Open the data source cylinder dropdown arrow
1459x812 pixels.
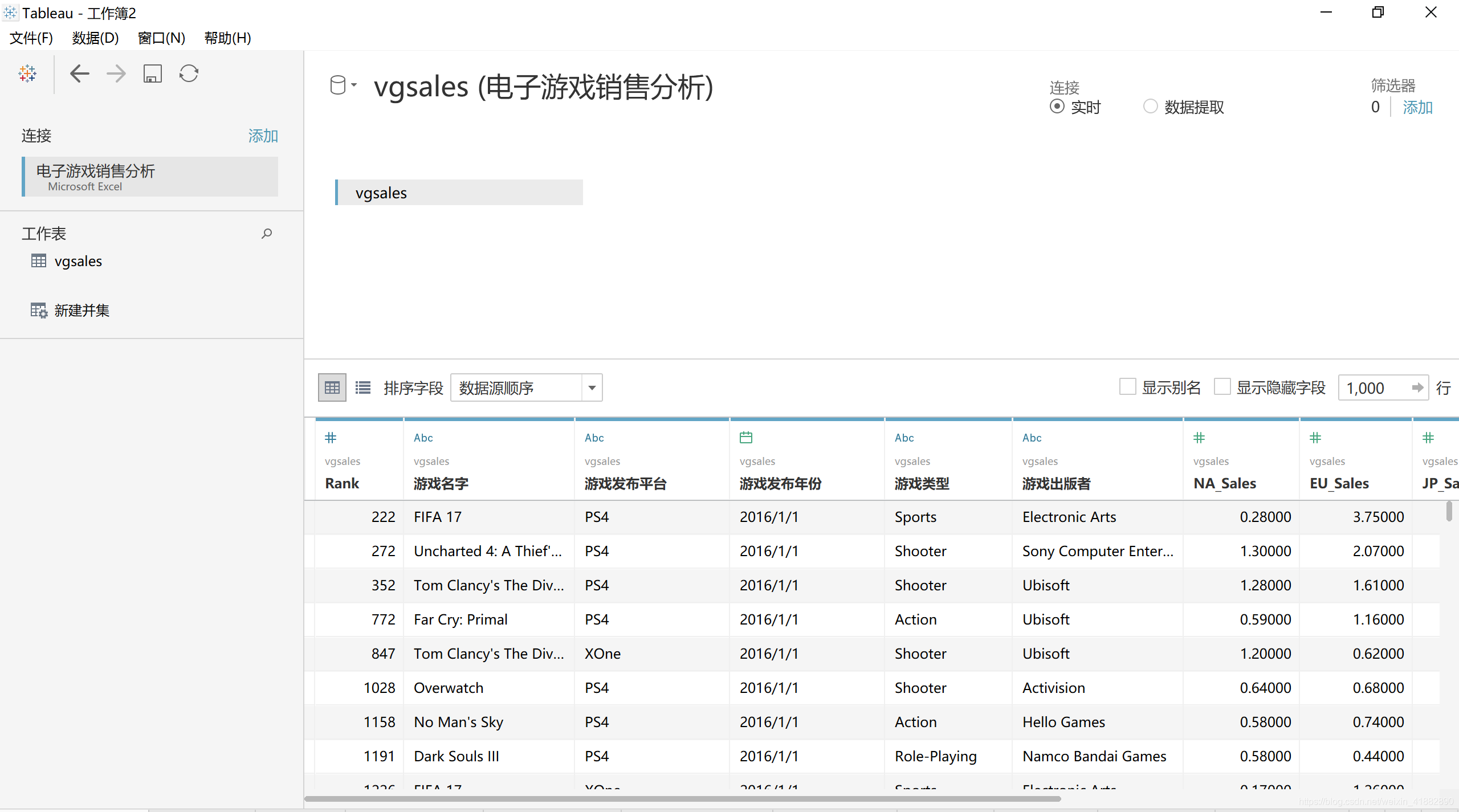point(354,85)
